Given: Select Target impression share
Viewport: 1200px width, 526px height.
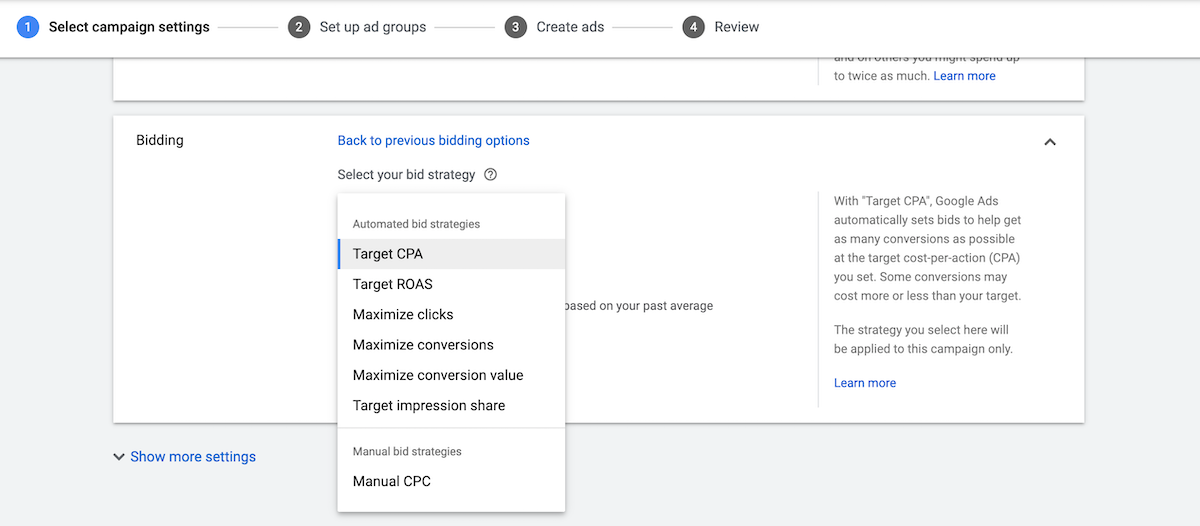Looking at the screenshot, I should (x=429, y=405).
